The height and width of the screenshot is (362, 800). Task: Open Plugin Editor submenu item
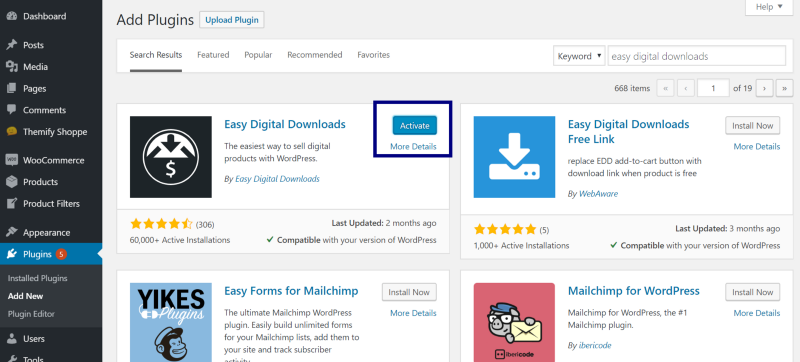tap(31, 314)
